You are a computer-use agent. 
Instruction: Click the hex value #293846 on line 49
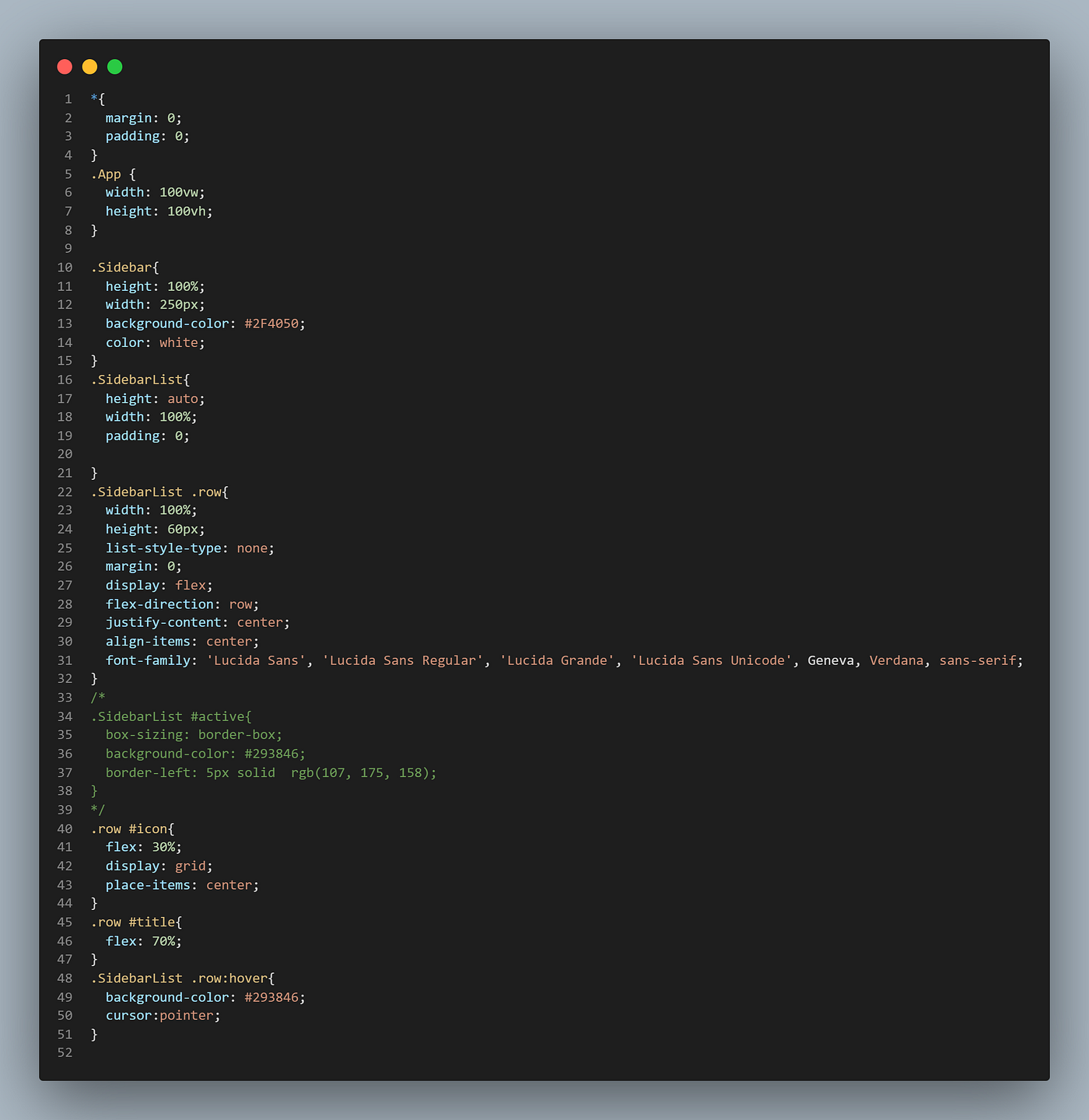(271, 997)
